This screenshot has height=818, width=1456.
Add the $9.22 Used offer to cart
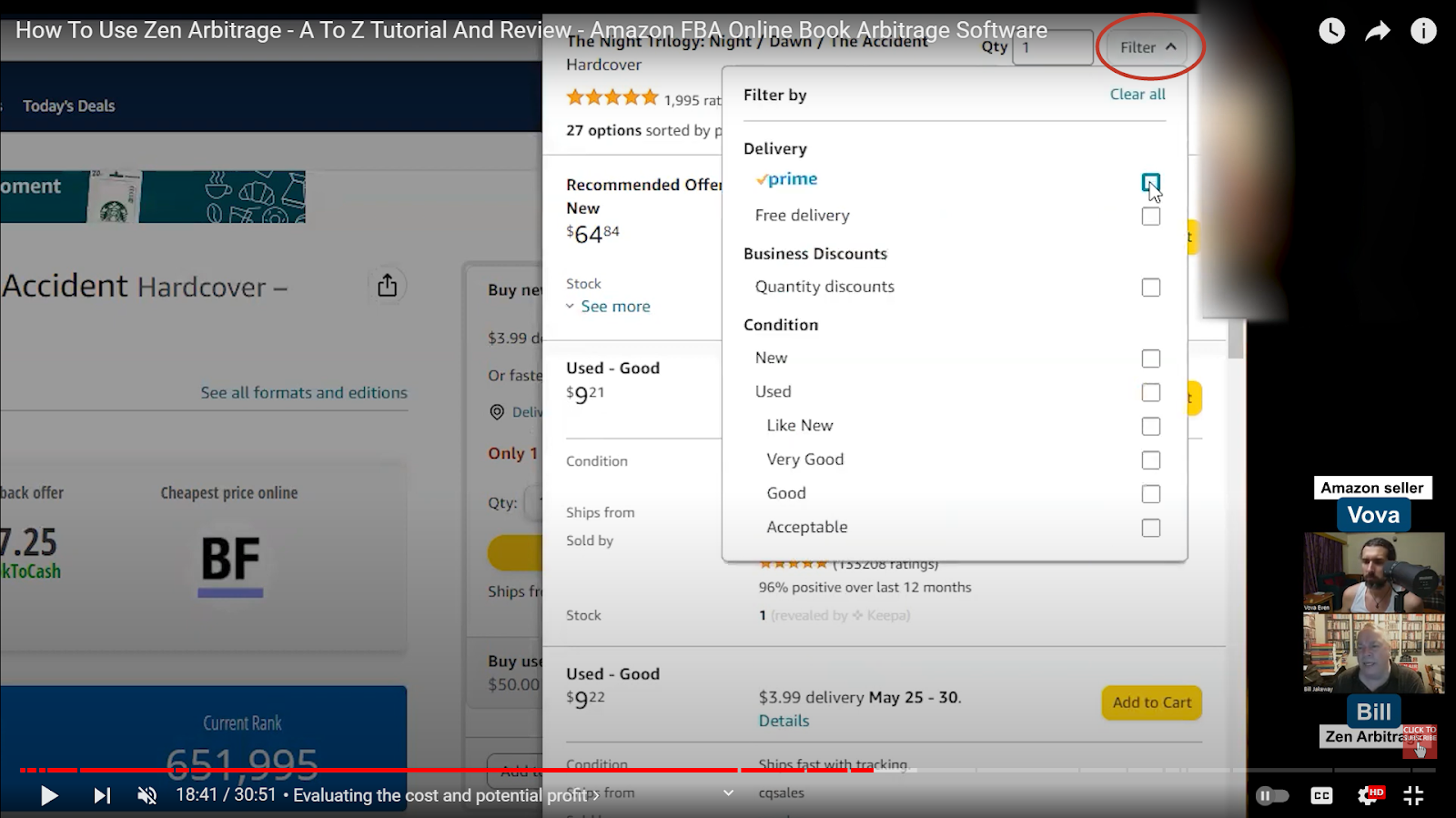pyautogui.click(x=1151, y=702)
